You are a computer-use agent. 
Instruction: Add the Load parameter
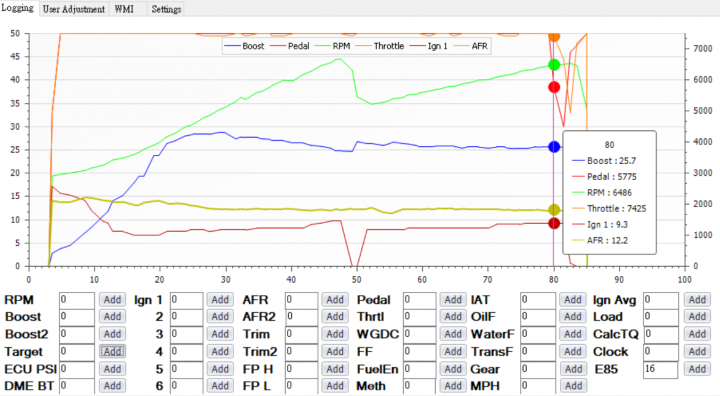(x=697, y=317)
